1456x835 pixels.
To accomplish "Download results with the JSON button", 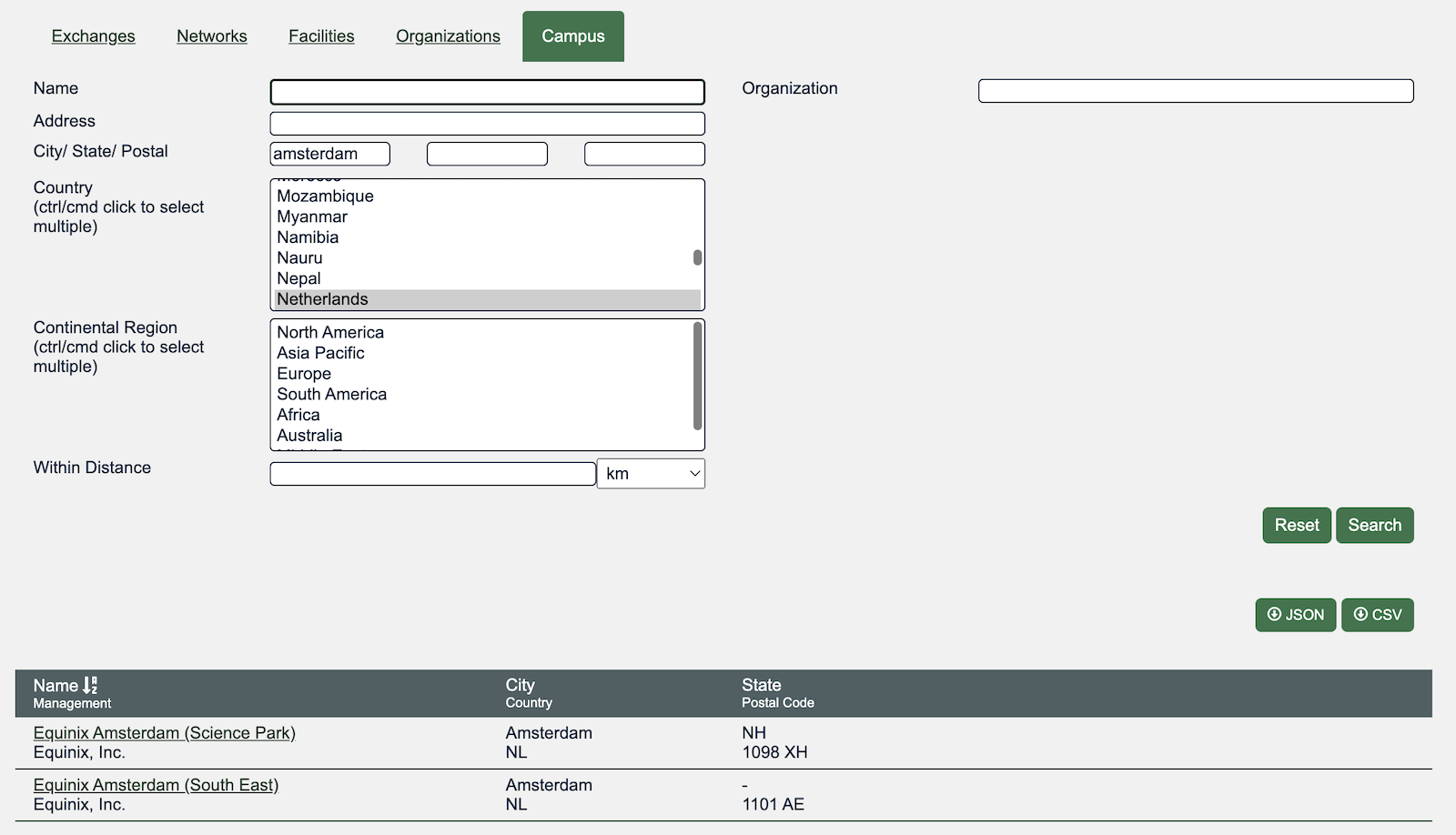I will pos(1296,615).
